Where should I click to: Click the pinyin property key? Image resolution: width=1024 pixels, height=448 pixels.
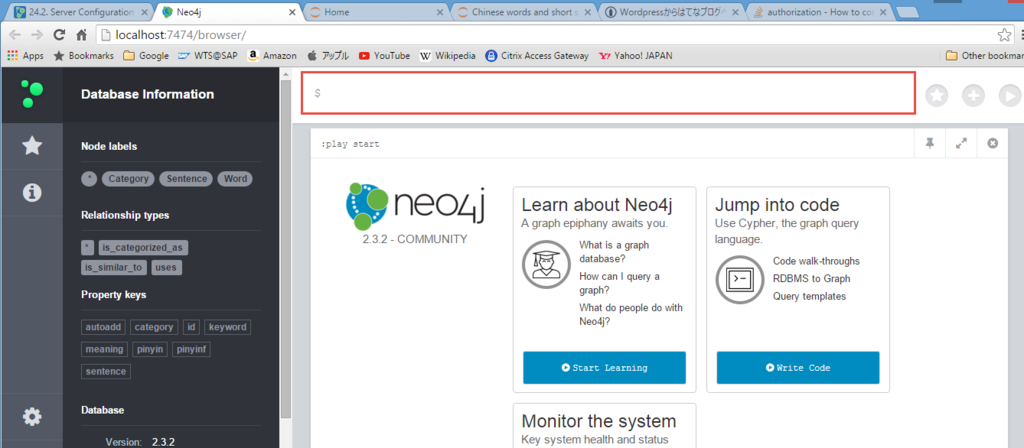pos(150,349)
